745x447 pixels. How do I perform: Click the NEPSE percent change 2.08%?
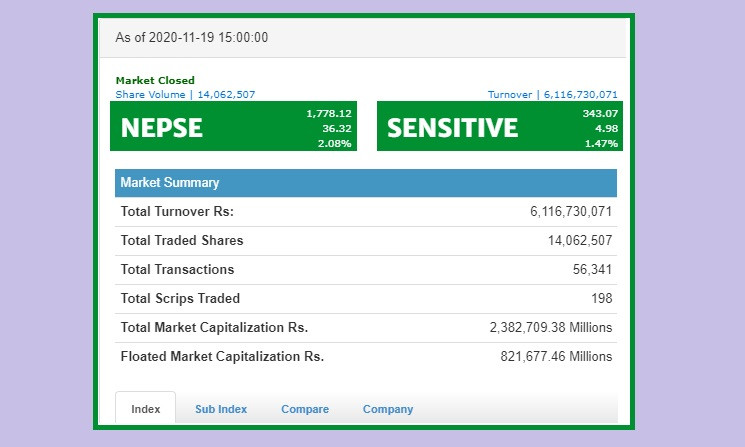tap(334, 143)
